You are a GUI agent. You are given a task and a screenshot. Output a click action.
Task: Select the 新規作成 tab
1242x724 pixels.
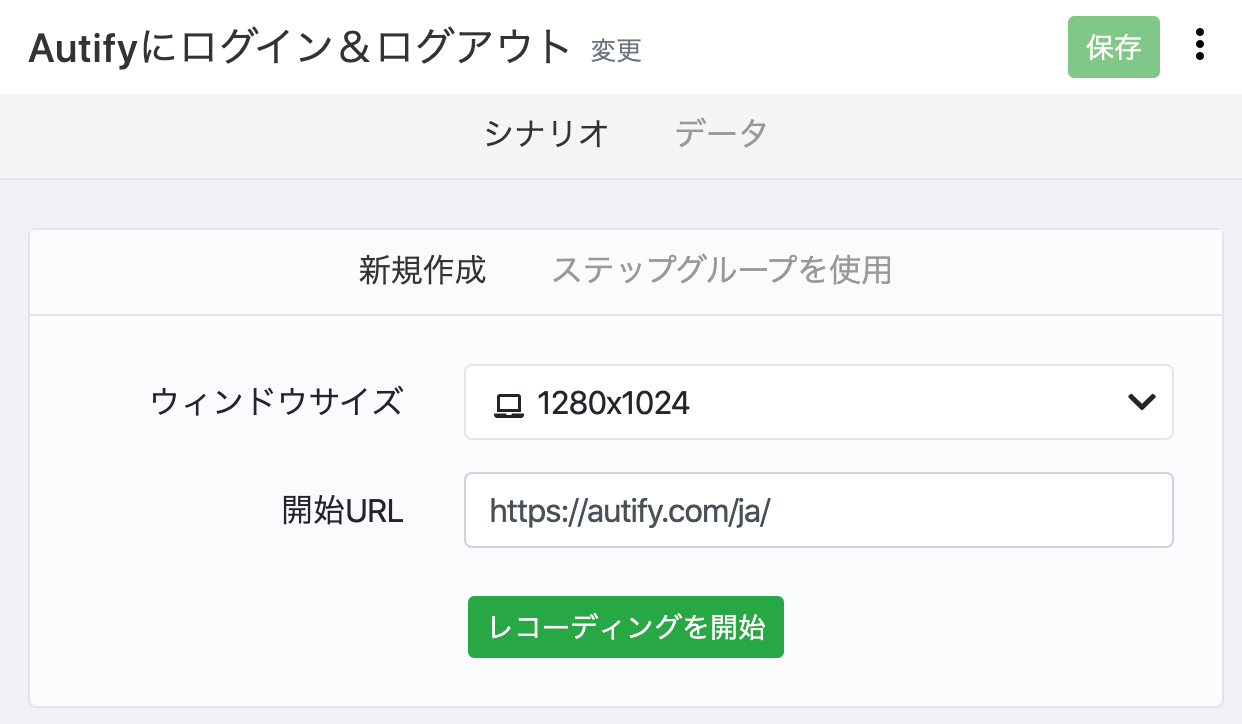tap(422, 270)
